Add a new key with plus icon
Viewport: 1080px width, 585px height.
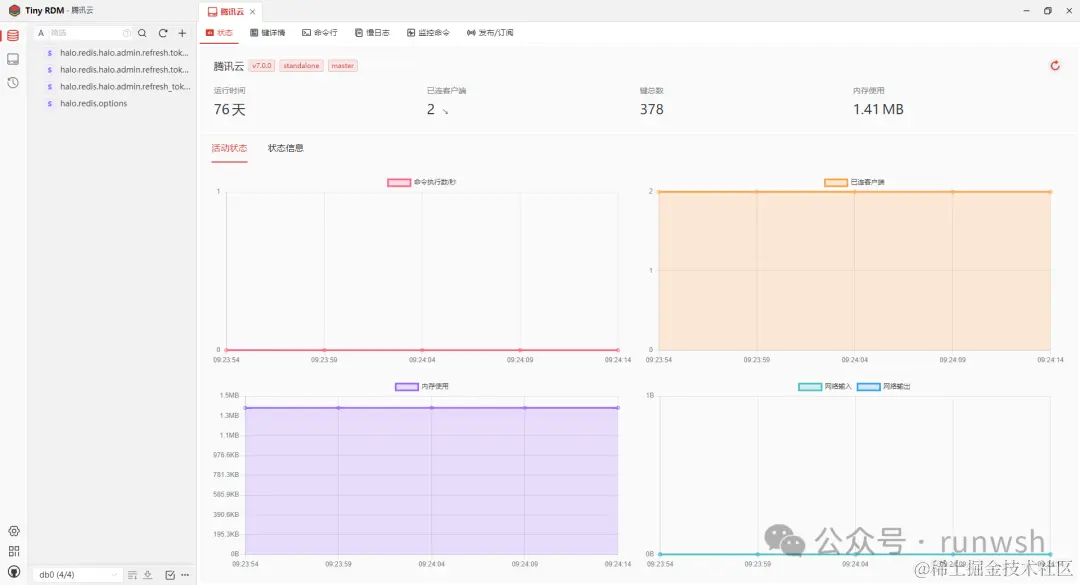(x=182, y=33)
